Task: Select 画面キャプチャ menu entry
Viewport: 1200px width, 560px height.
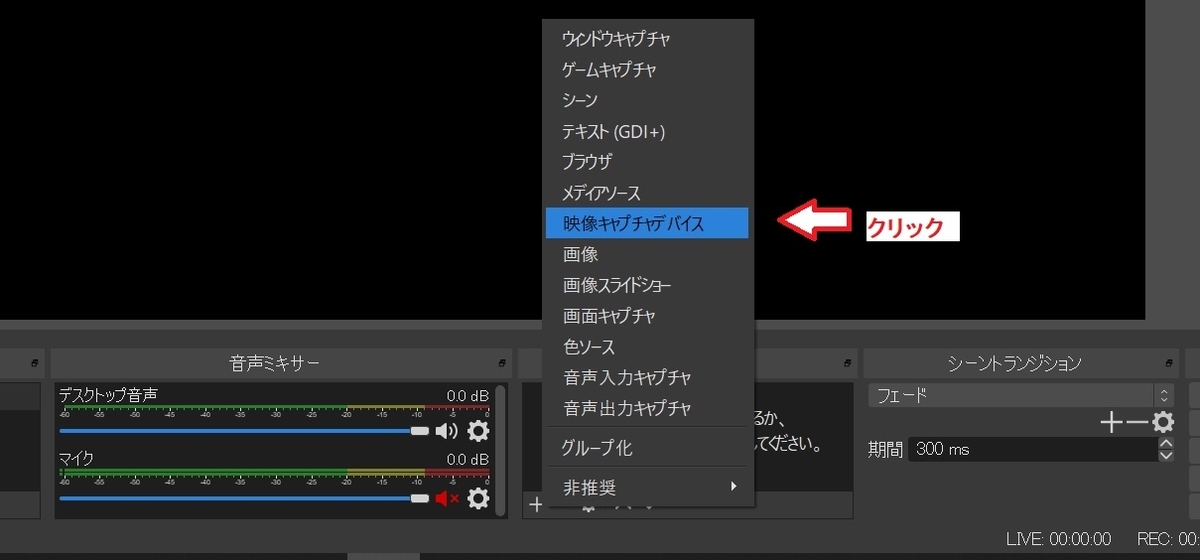Action: (x=648, y=316)
